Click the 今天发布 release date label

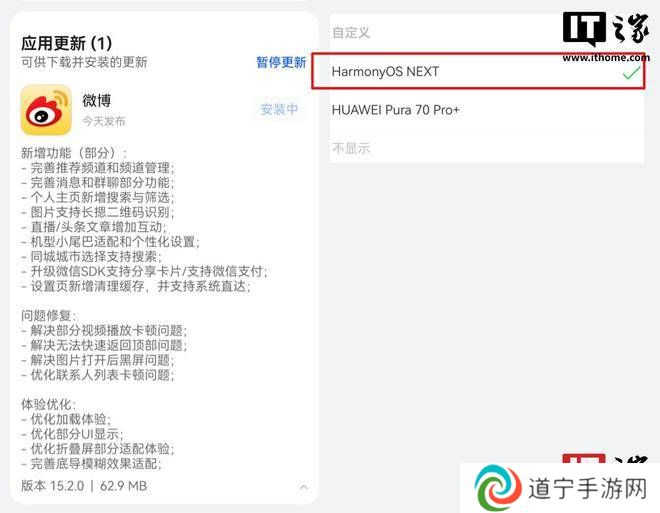point(104,121)
